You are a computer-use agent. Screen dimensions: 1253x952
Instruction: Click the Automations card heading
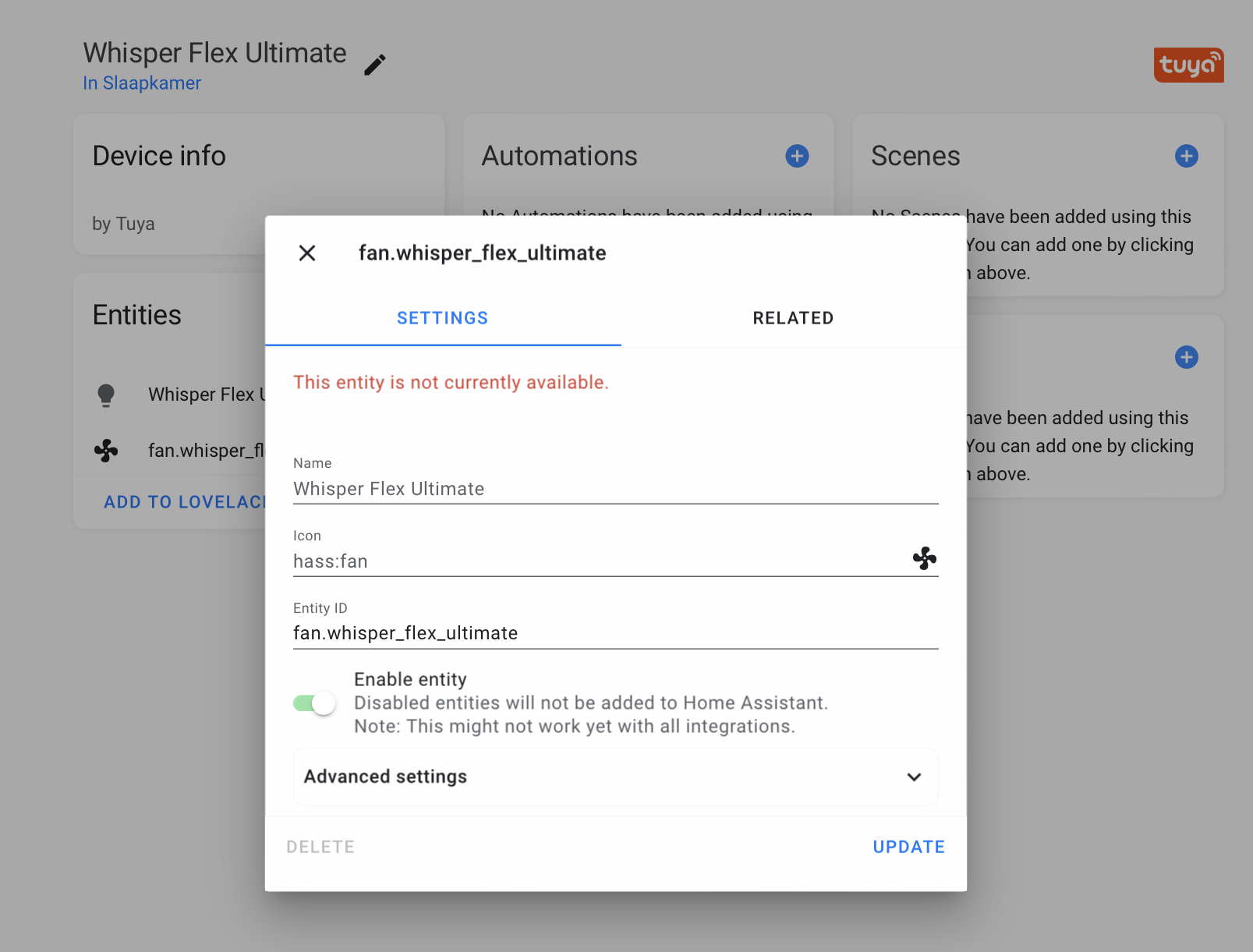pyautogui.click(x=559, y=156)
